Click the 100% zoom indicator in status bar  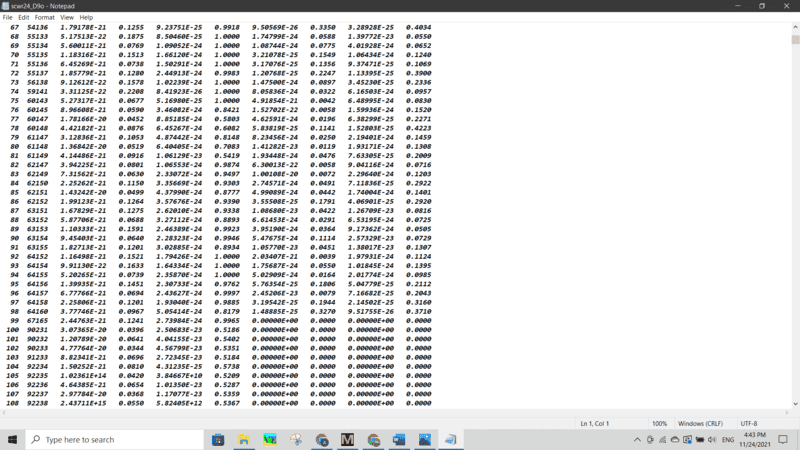tap(659, 424)
